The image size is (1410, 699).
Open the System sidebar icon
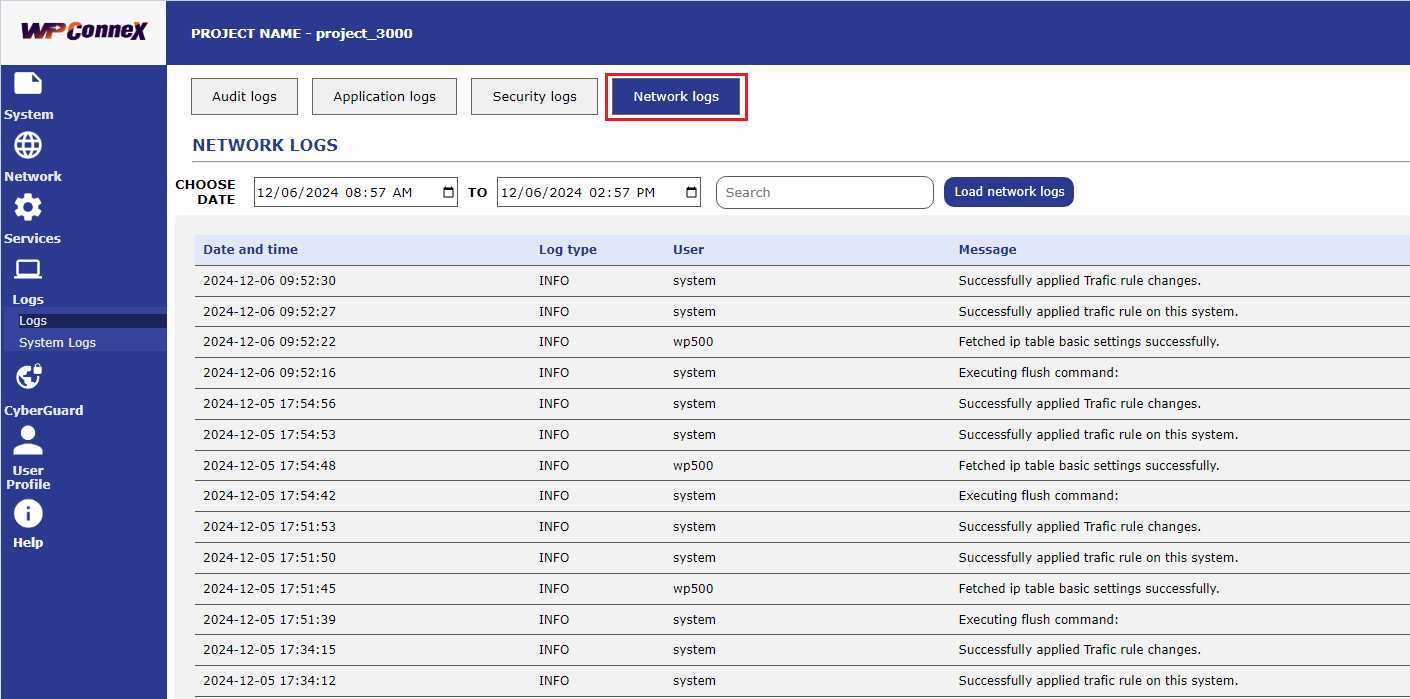click(x=28, y=84)
